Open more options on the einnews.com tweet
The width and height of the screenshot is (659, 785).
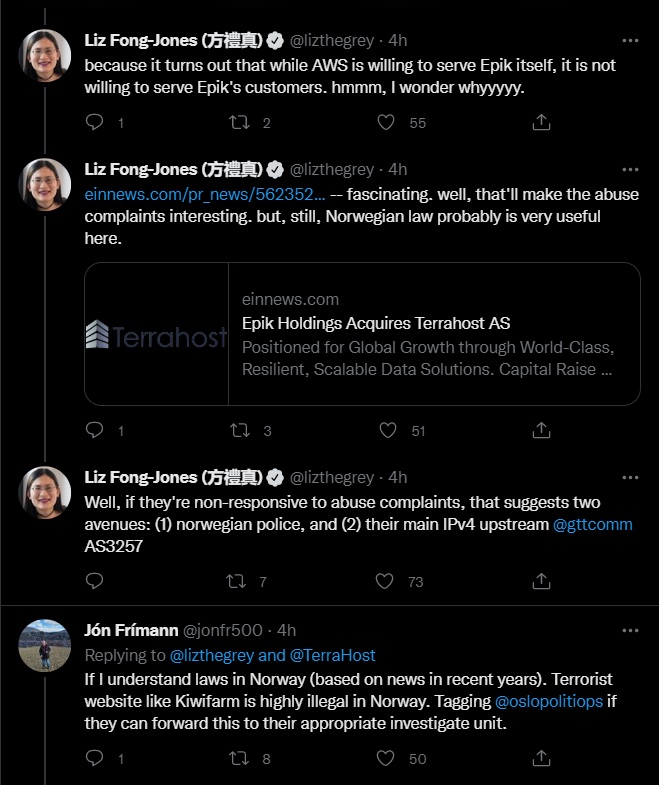pyautogui.click(x=630, y=170)
